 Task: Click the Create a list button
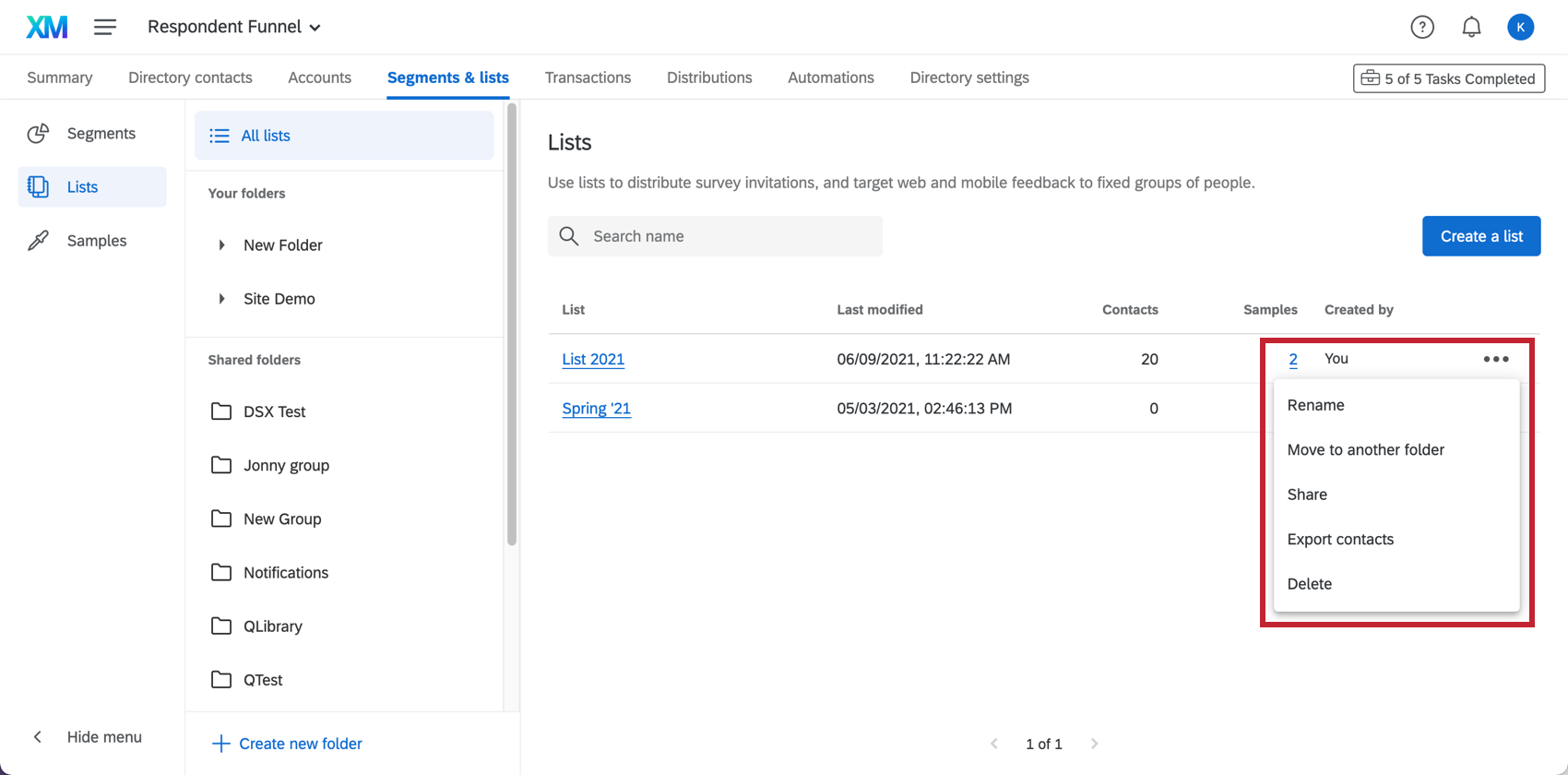(1480, 236)
